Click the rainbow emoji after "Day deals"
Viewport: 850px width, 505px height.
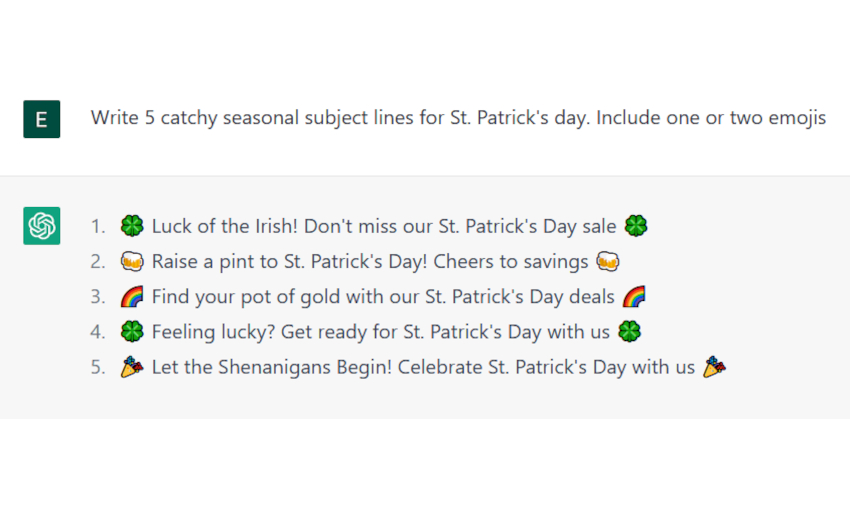[x=634, y=297]
